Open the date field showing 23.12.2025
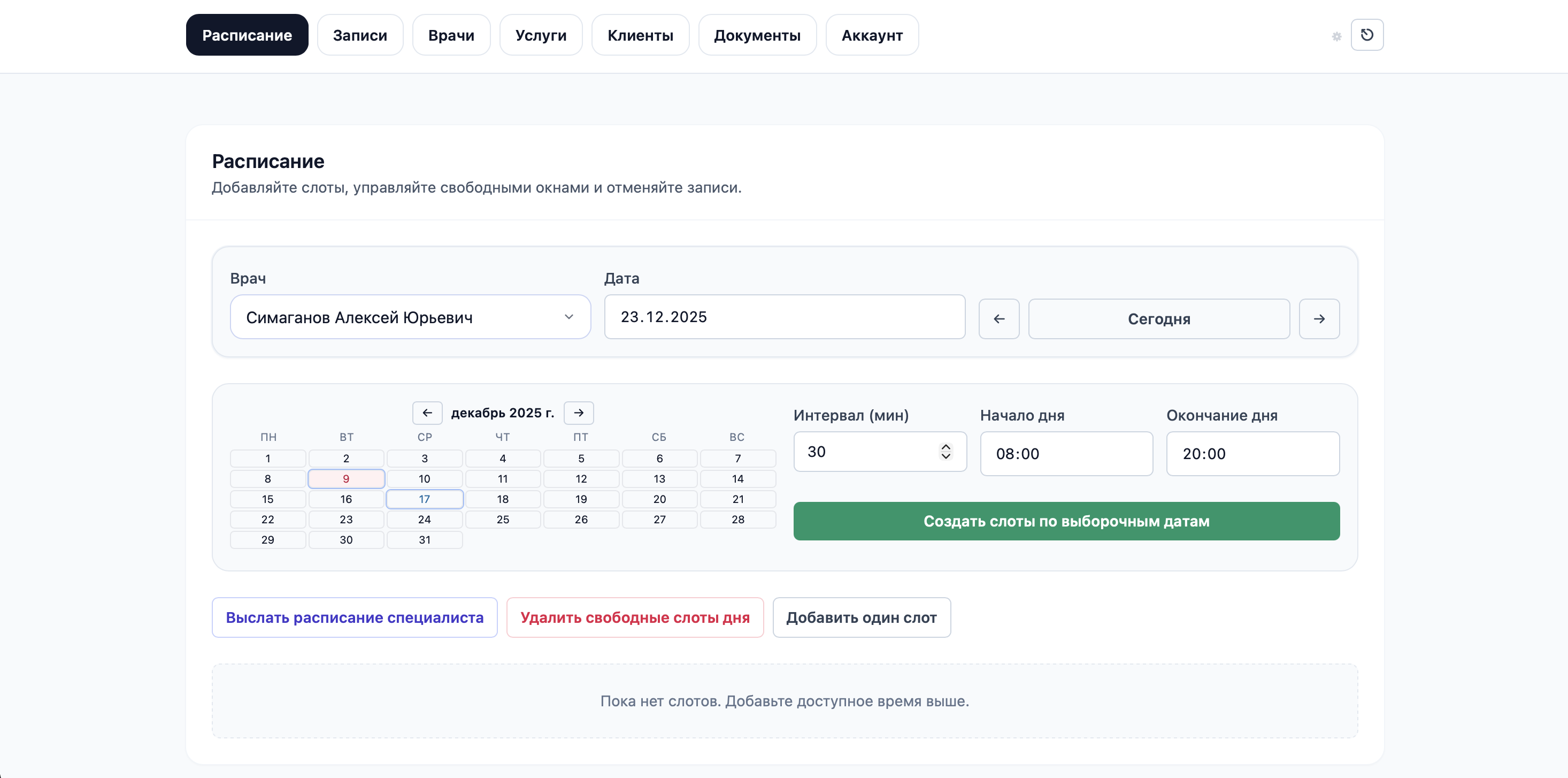This screenshot has width=1568, height=778. [x=784, y=317]
